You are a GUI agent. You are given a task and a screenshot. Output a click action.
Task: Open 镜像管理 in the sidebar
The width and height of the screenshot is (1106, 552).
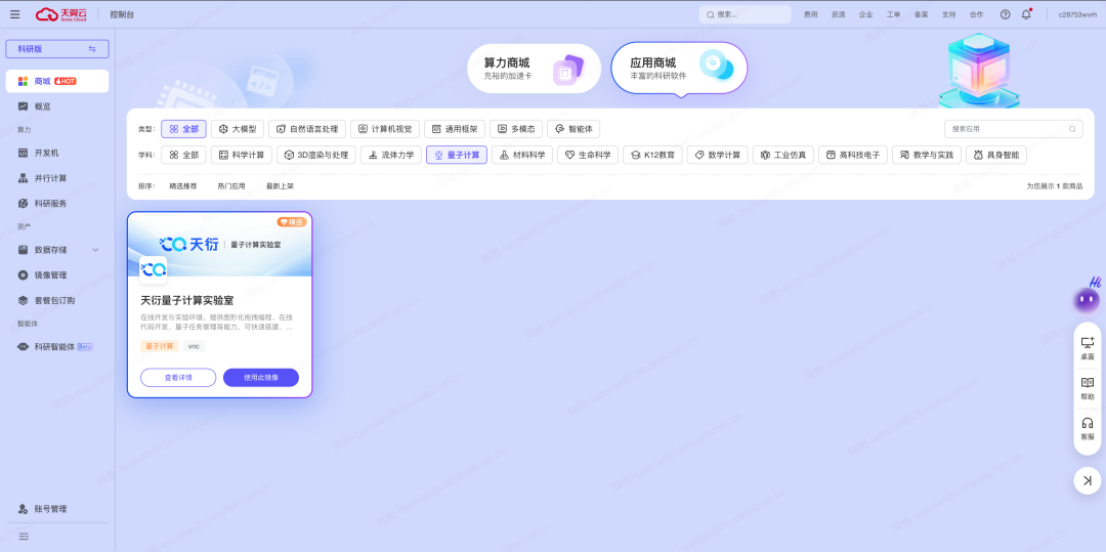[x=50, y=275]
